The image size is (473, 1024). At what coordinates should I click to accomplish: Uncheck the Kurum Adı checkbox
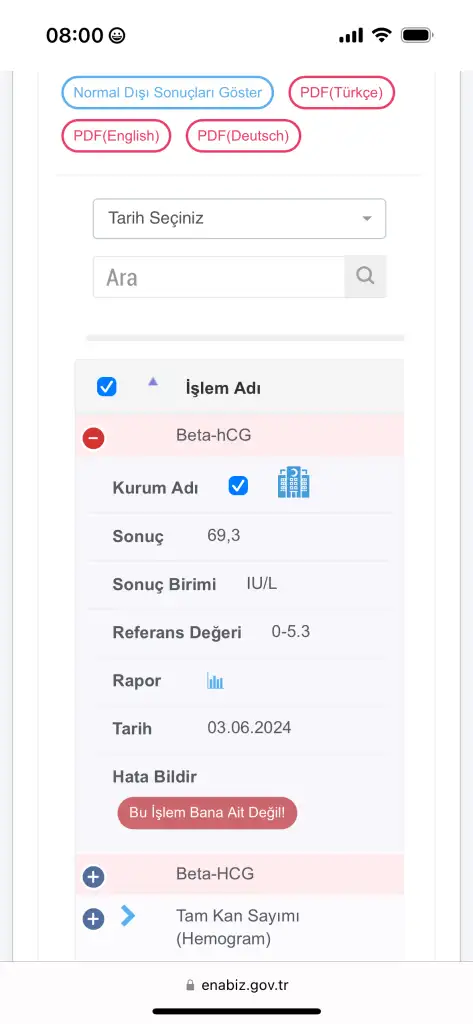pyautogui.click(x=238, y=486)
